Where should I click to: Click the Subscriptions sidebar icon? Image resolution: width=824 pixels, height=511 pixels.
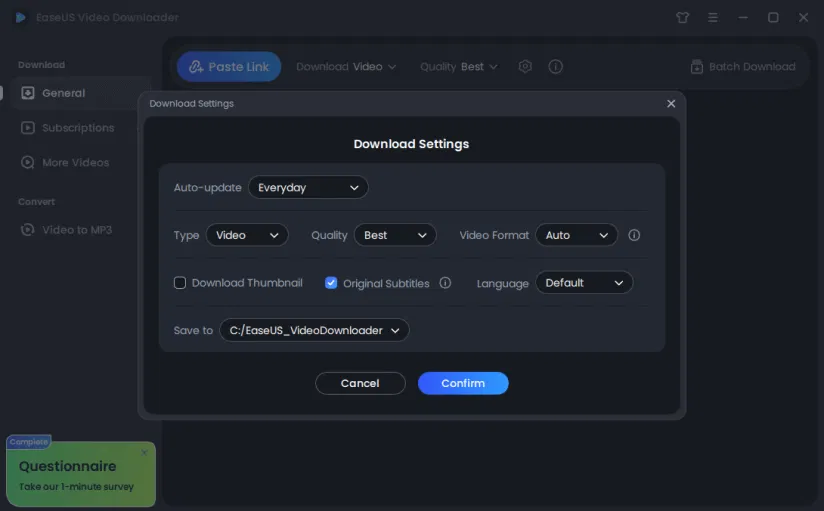pos(28,128)
